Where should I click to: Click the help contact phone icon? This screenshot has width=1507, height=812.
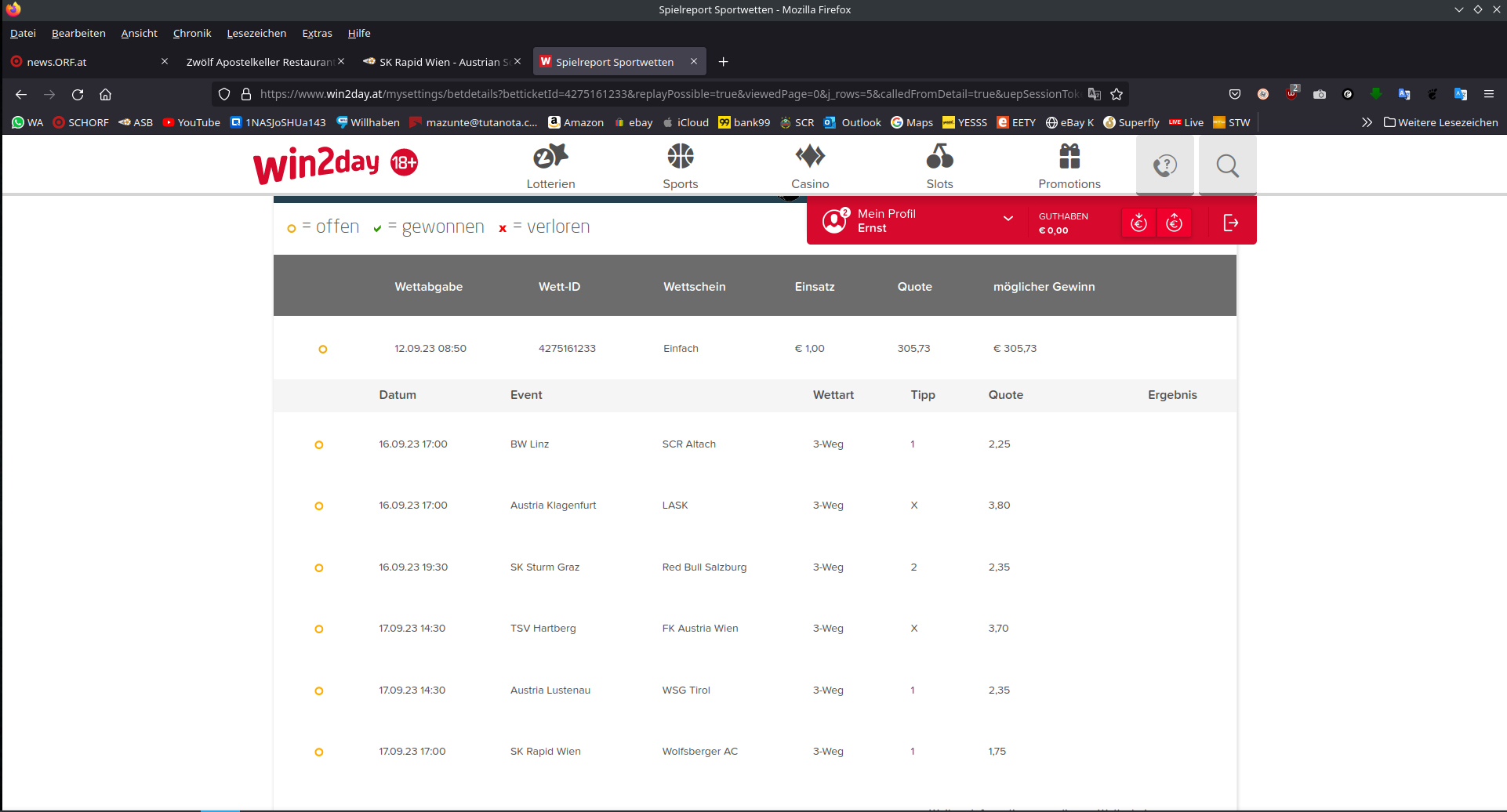tap(1165, 165)
